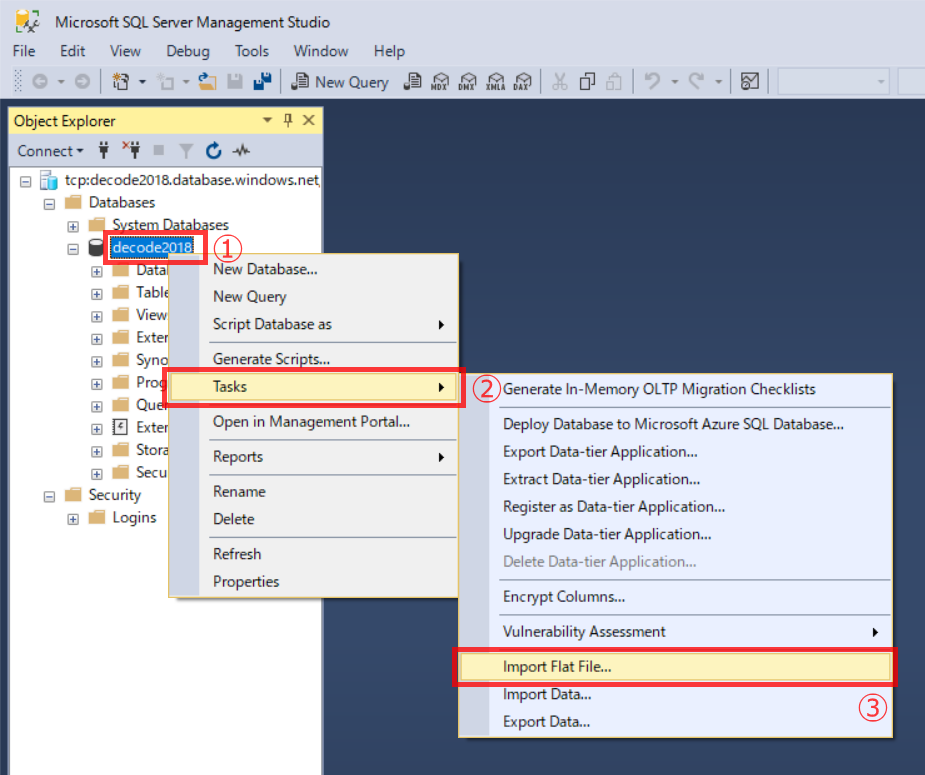Open the File menu
The height and width of the screenshot is (775, 925).
click(x=24, y=51)
